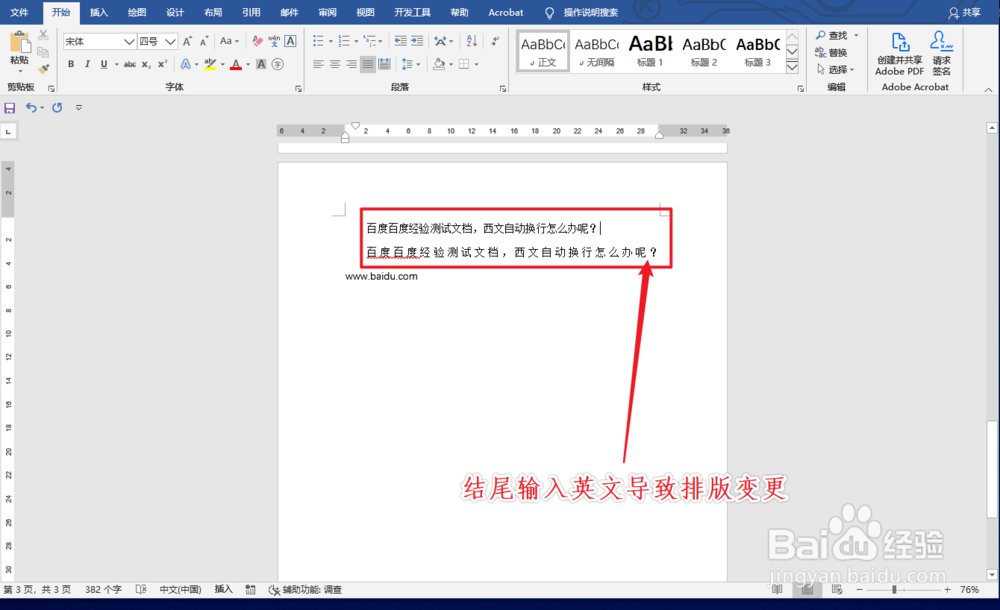
Task: Open the font size dropdown (四号)
Action: click(170, 41)
